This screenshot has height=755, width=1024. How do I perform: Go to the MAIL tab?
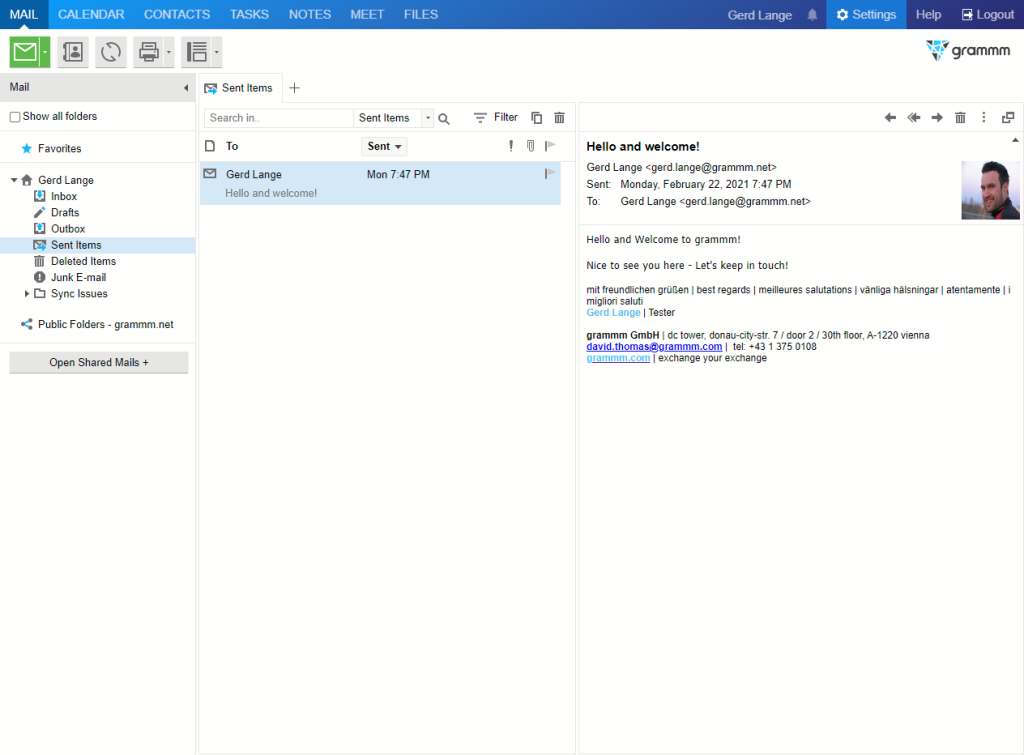click(24, 14)
